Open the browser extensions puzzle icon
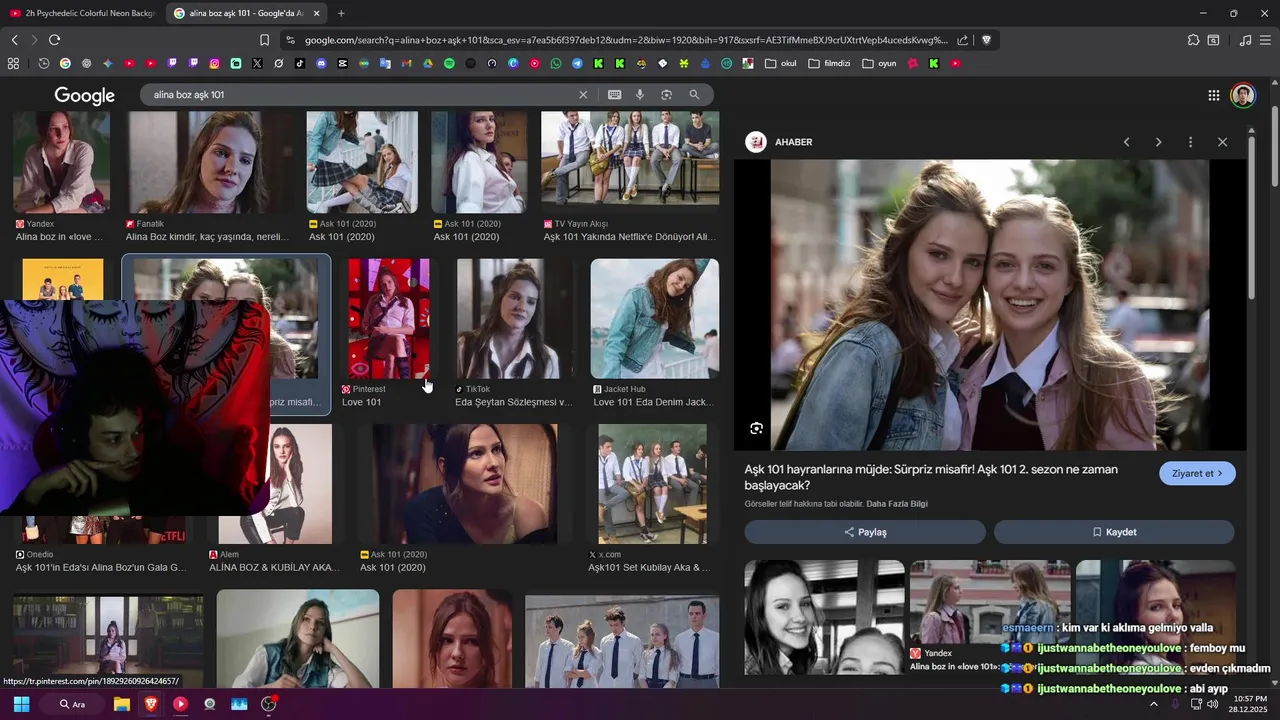The image size is (1280, 720). tap(1193, 40)
